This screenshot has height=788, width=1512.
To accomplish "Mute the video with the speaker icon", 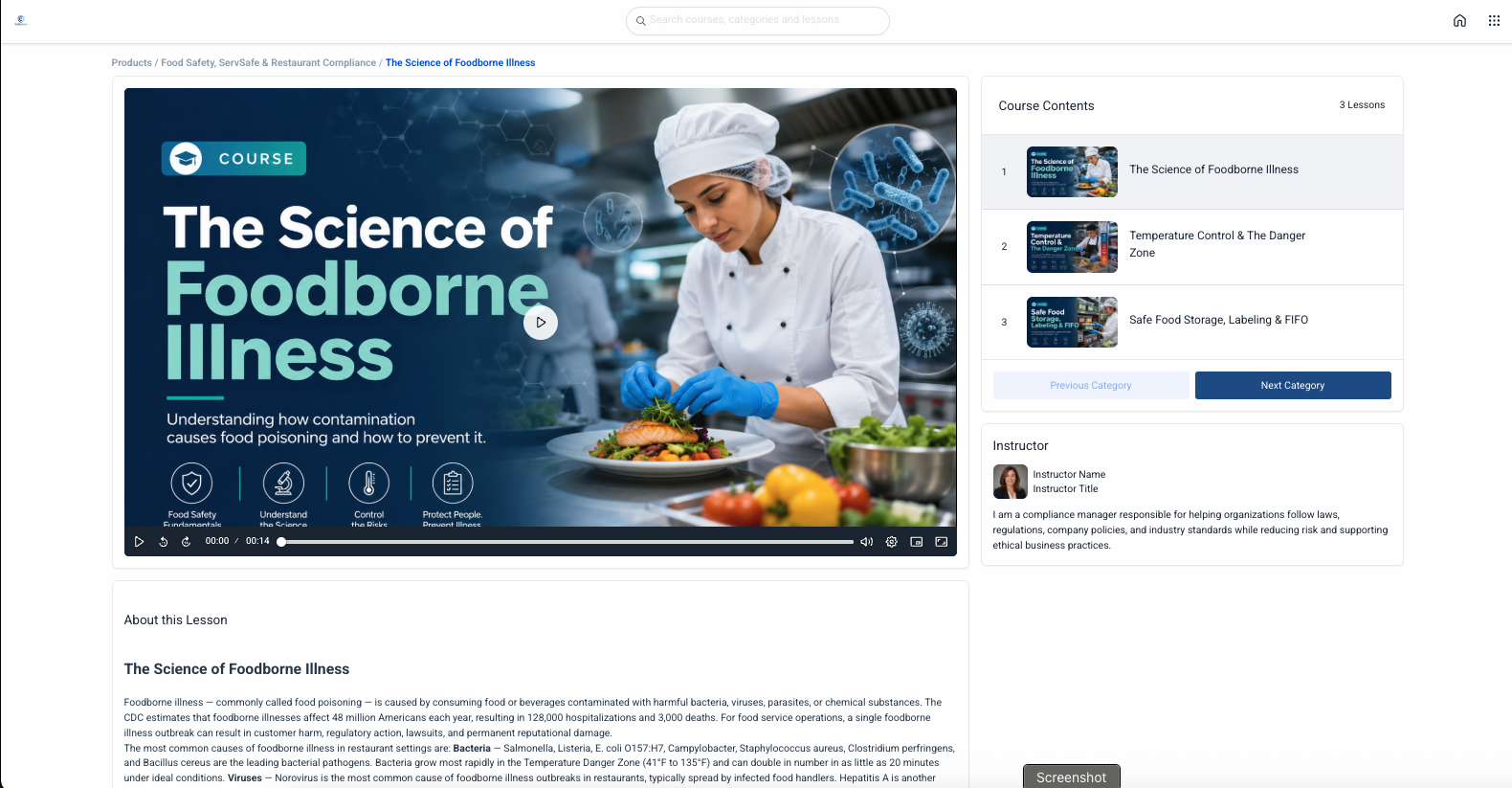I will point(866,542).
